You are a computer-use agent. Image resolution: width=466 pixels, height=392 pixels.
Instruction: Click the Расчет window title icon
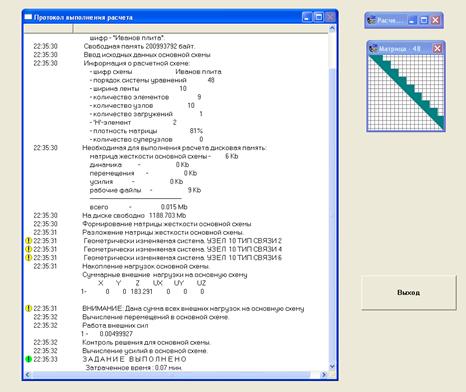click(372, 20)
